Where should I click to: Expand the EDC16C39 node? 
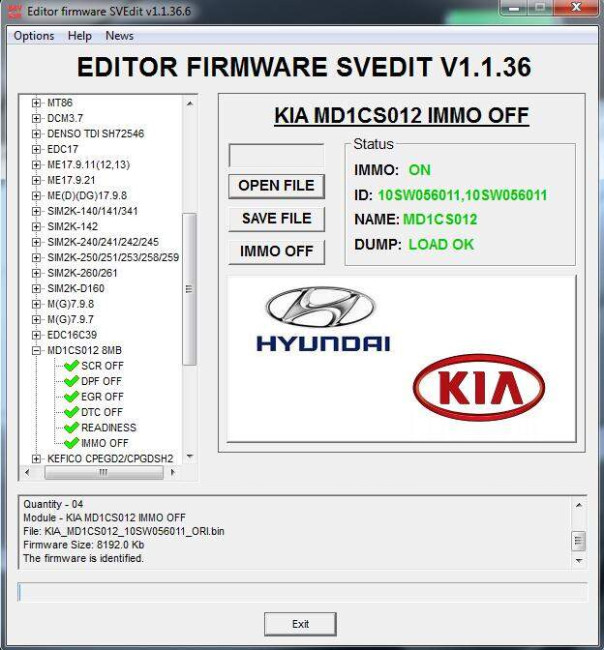[x=36, y=335]
